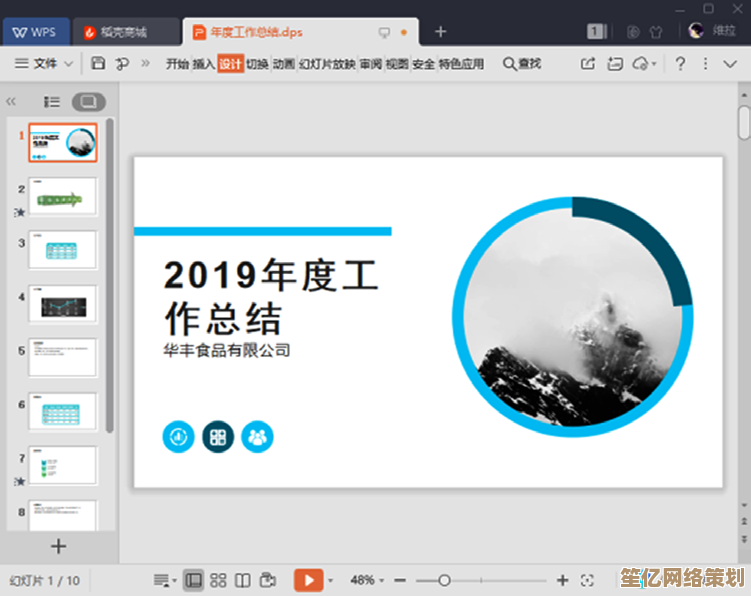Add new slide with plus button

click(58, 546)
